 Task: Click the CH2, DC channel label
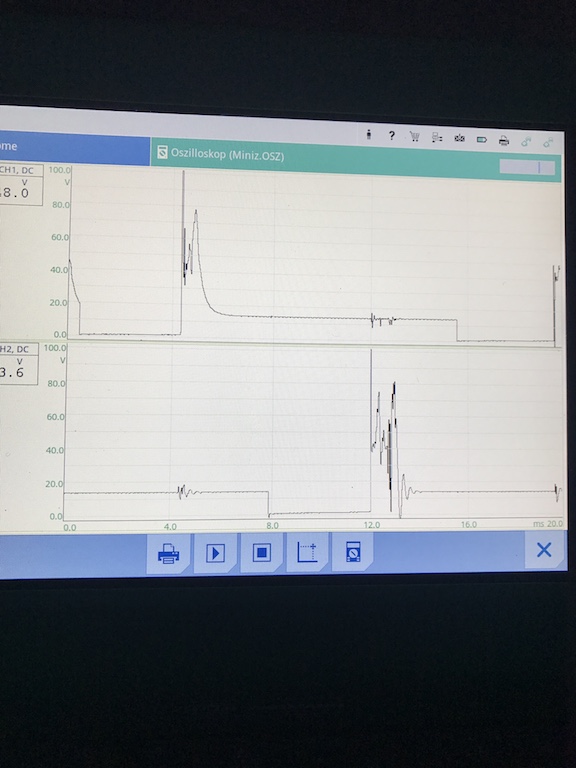[x=16, y=349]
